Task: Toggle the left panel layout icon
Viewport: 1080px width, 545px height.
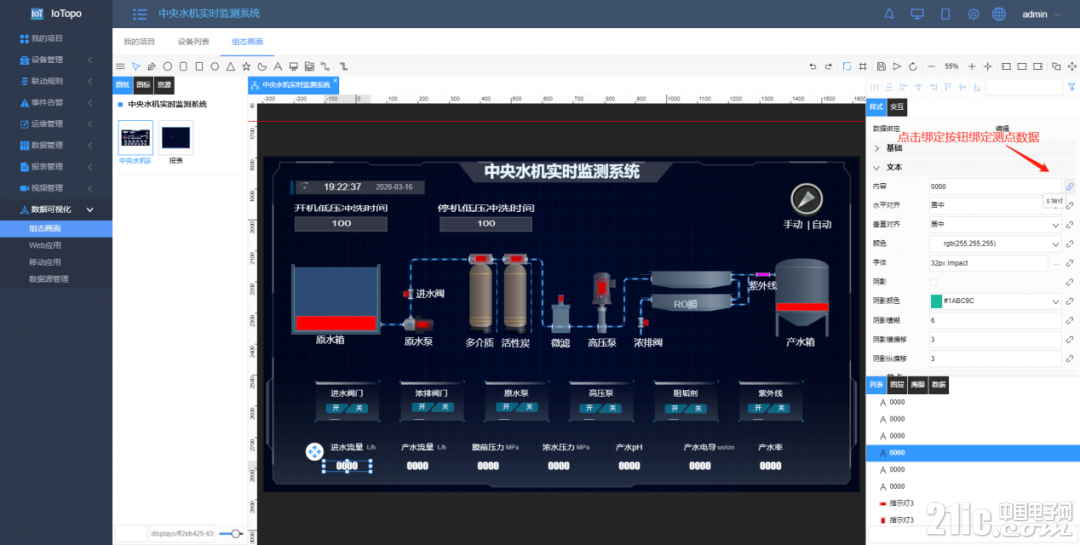Action: click(1006, 66)
